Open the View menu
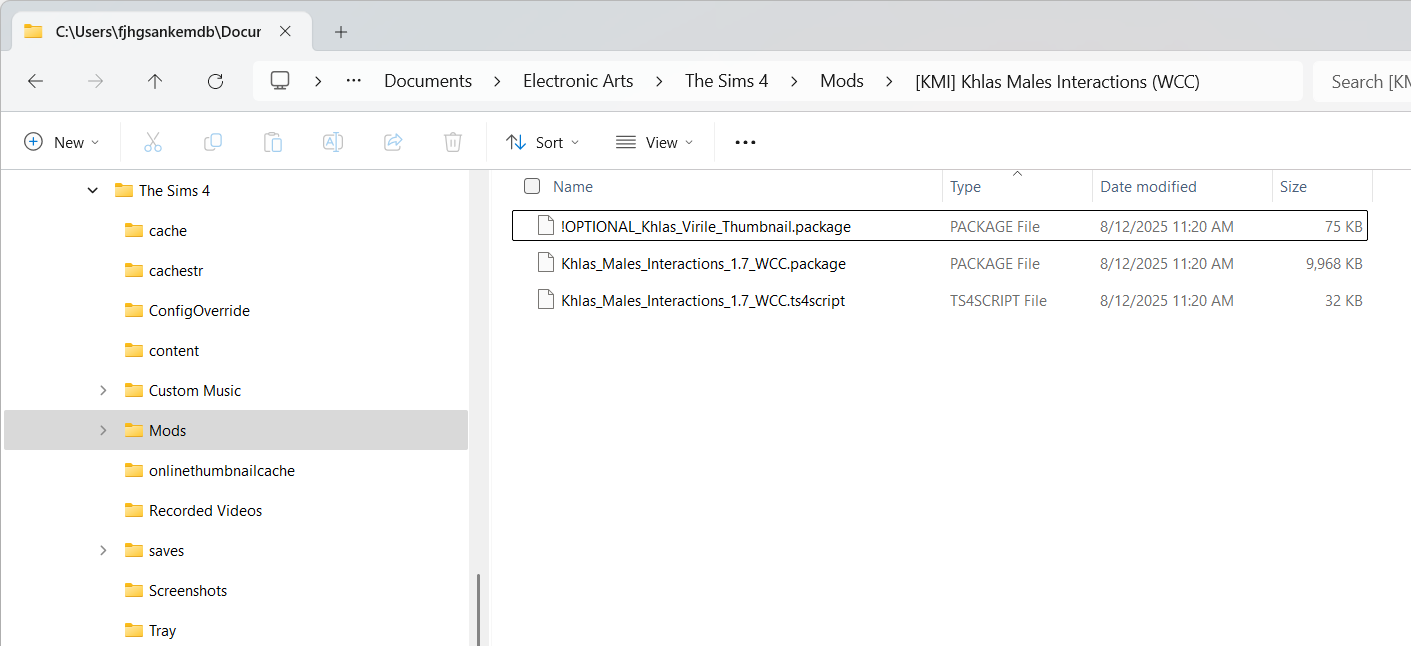Viewport: 1411px width, 646px height. (x=654, y=142)
